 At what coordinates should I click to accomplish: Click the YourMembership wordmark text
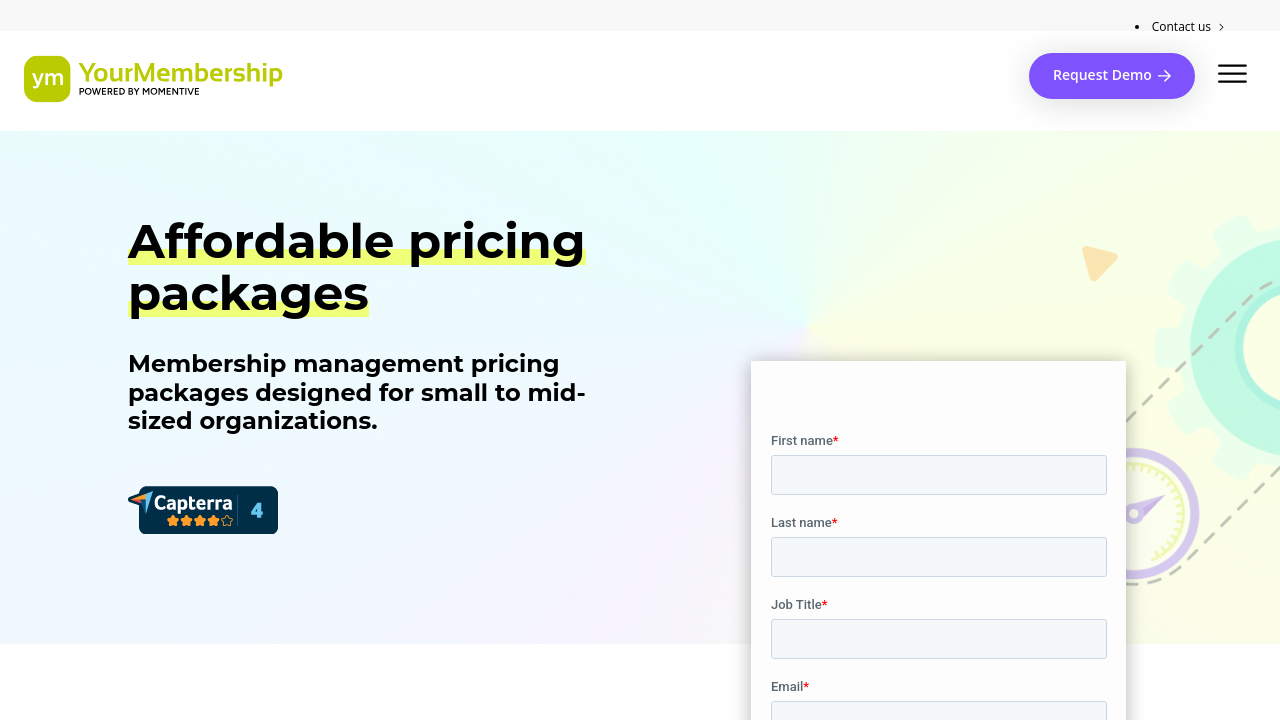(x=180, y=72)
